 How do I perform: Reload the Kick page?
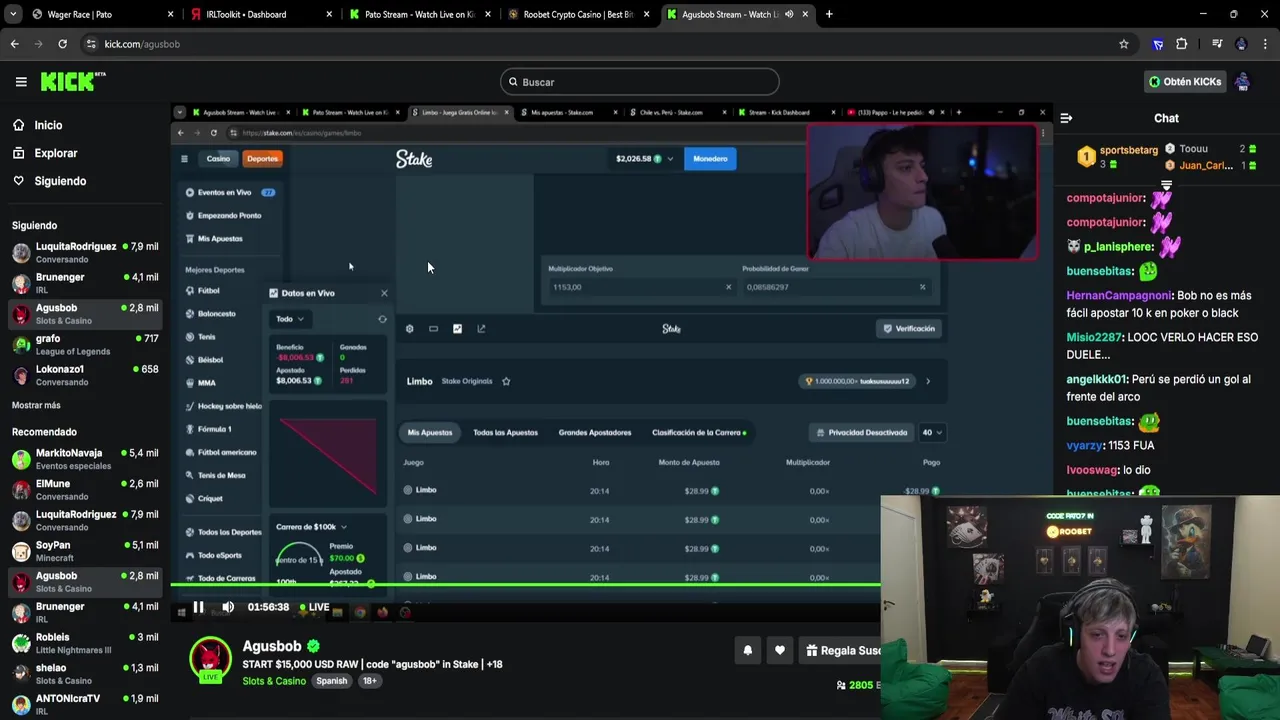tap(62, 44)
